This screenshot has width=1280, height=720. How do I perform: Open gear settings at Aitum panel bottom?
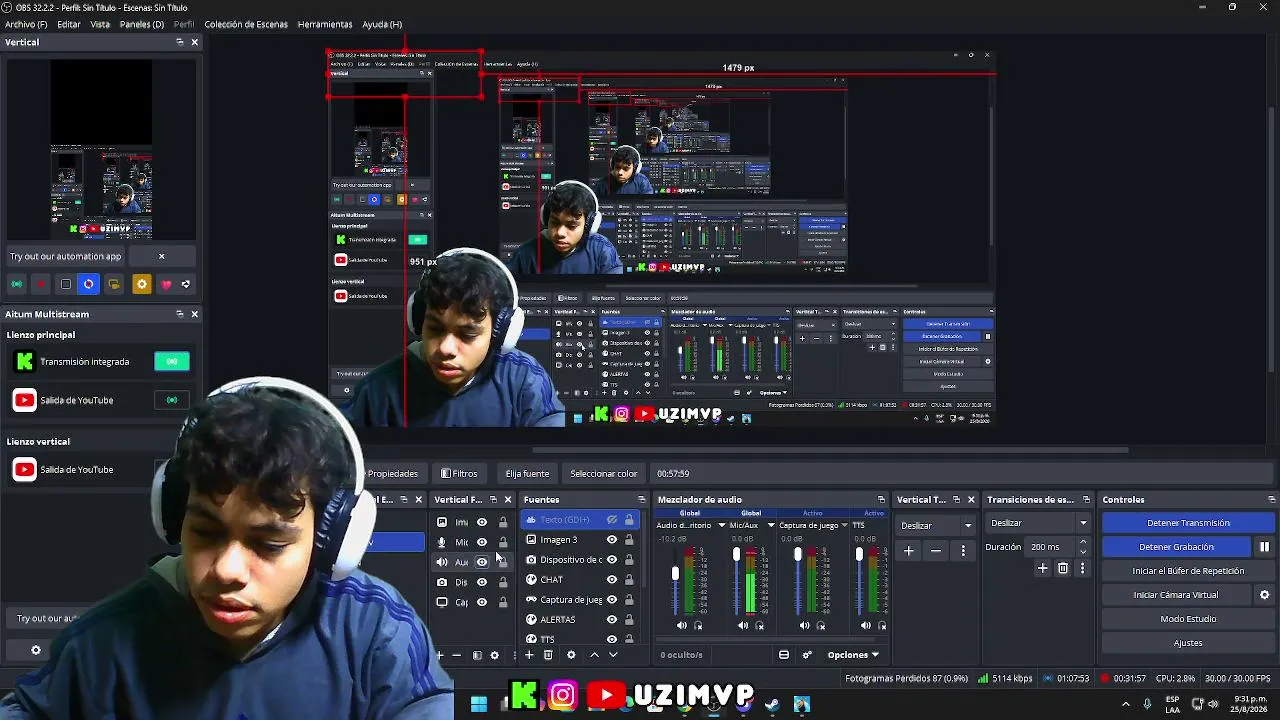click(x=36, y=650)
